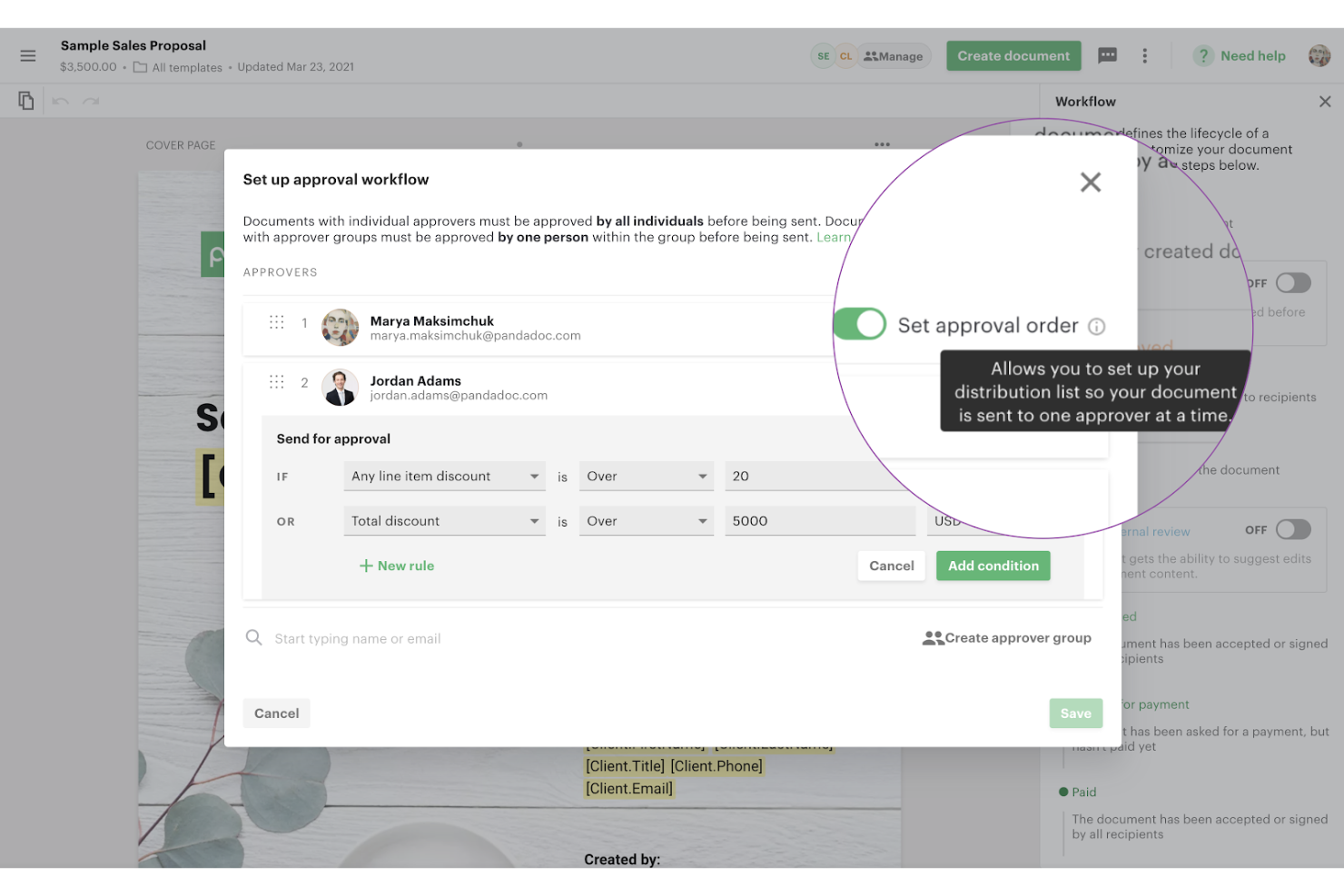Click the SE collaborator badge
The image size is (1344, 896).
(823, 56)
